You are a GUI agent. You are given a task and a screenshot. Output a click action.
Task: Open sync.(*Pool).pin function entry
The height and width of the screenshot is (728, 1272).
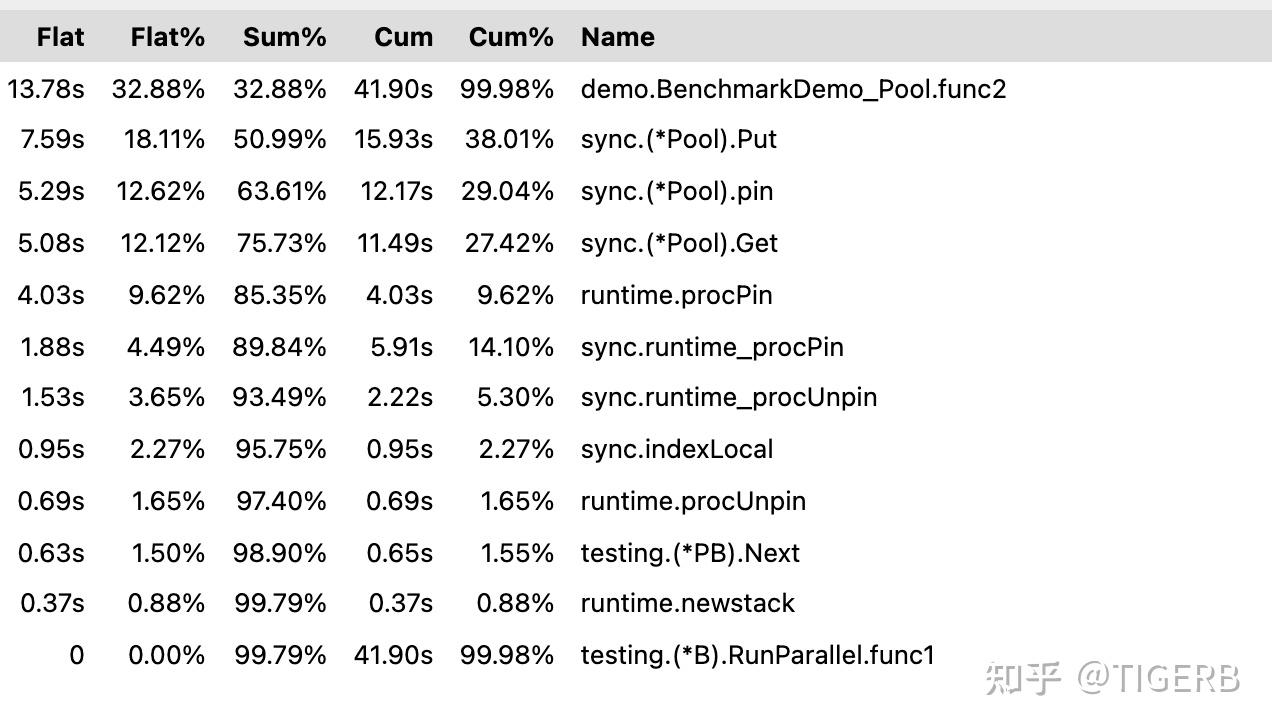[676, 192]
